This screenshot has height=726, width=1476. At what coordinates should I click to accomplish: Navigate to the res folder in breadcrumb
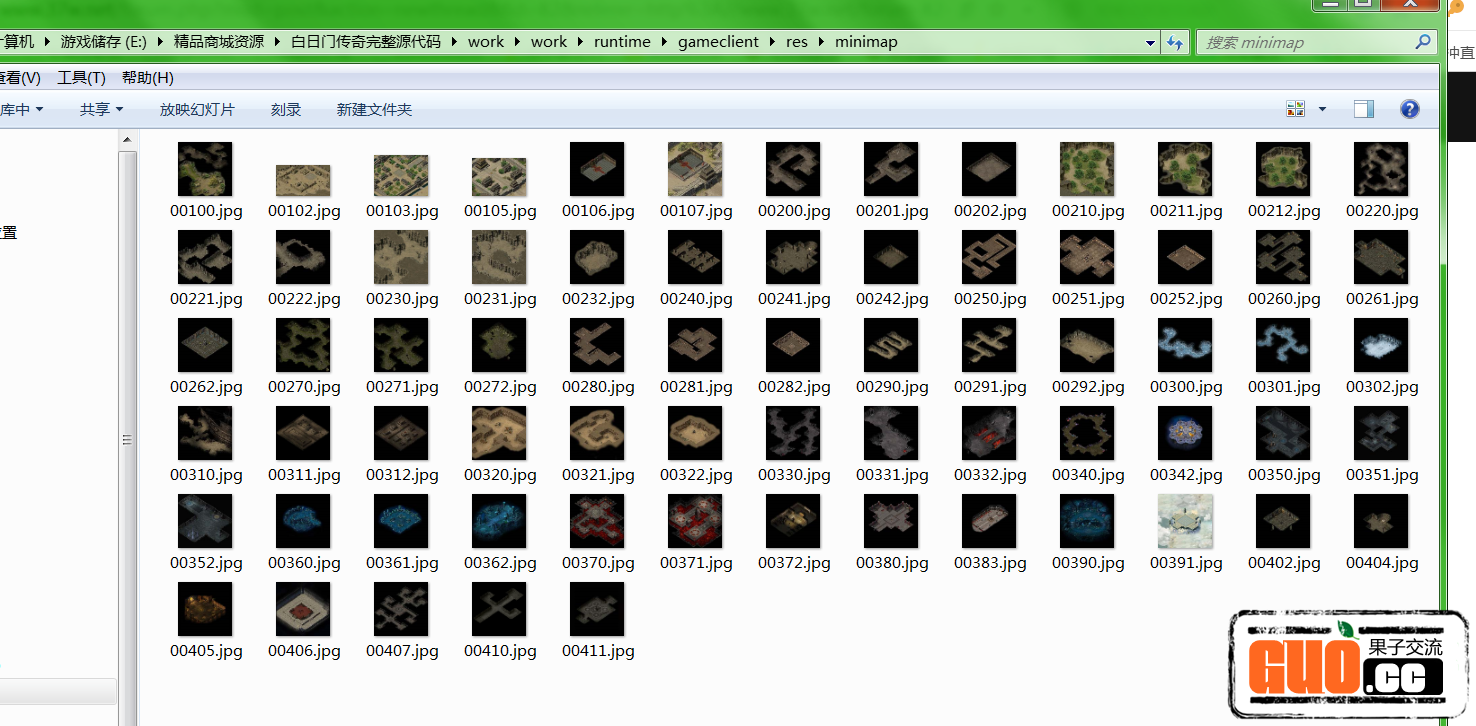point(796,42)
